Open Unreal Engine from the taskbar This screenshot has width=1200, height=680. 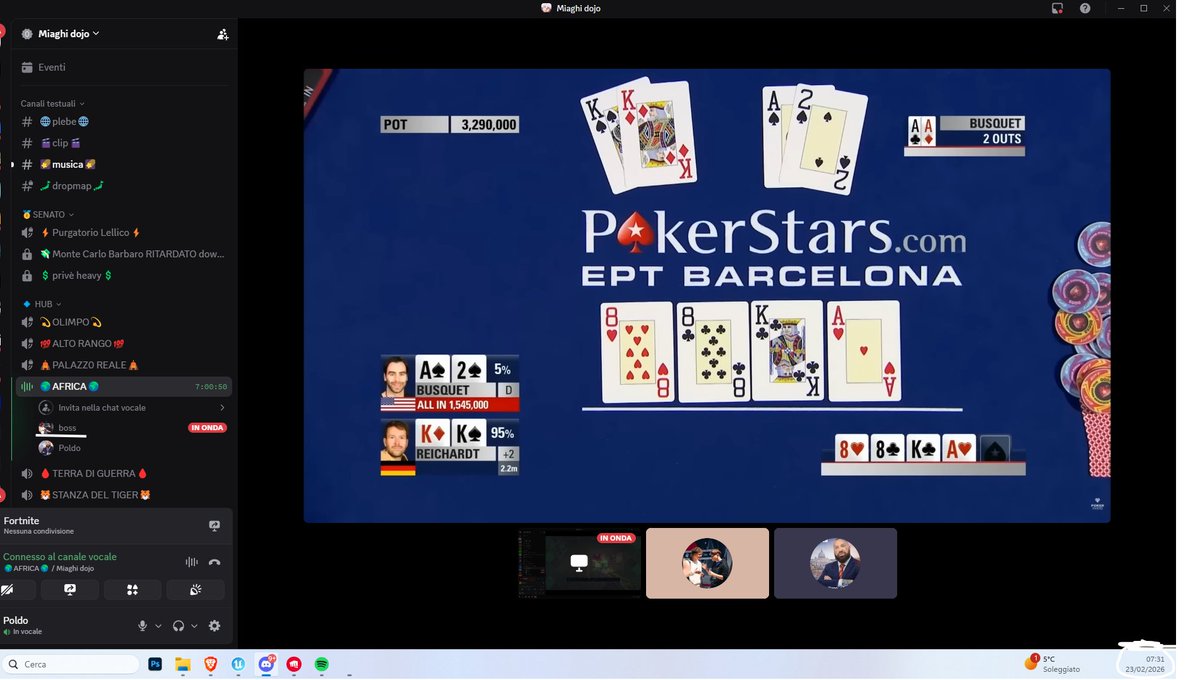point(238,664)
